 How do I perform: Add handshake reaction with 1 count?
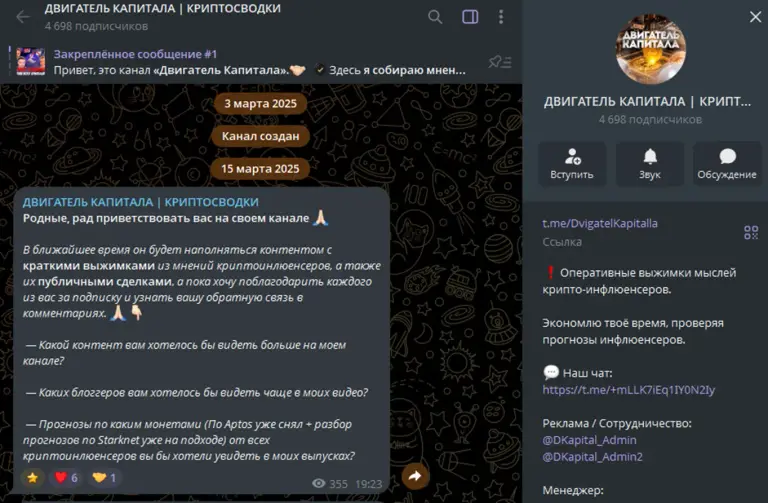point(104,478)
